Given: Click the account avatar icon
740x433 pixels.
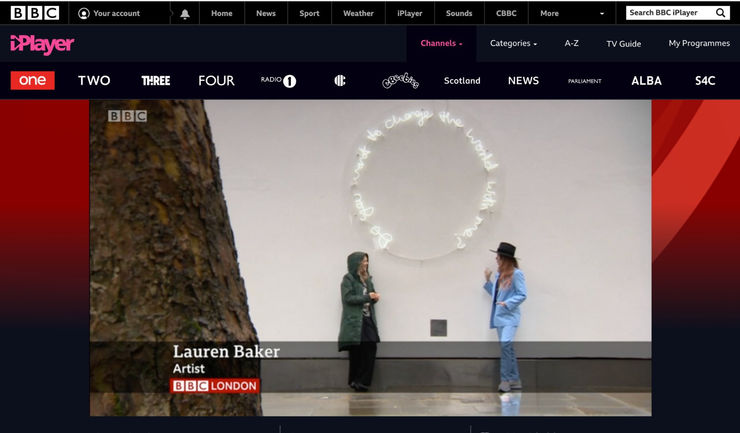Looking at the screenshot, I should point(84,13).
